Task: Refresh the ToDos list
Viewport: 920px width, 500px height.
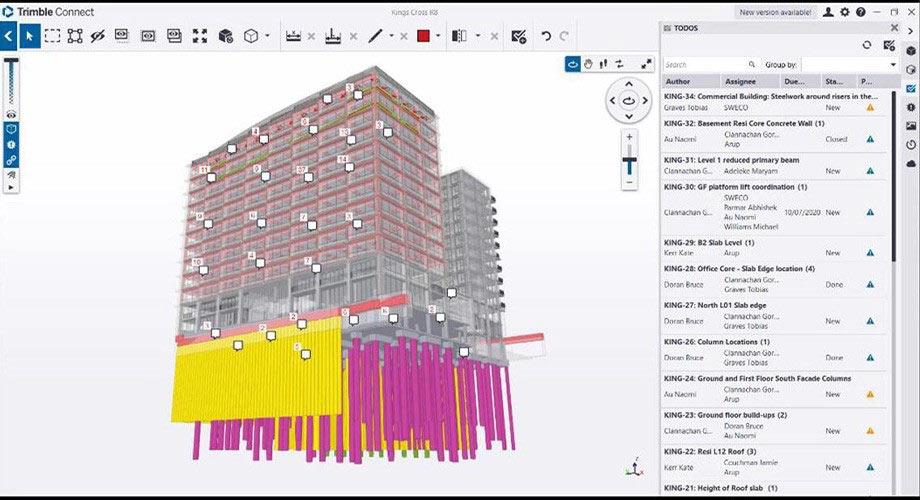Action: point(866,45)
